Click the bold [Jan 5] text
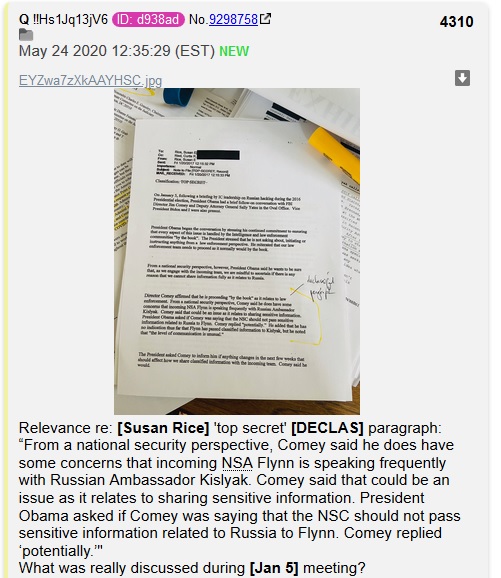 pyautogui.click(x=274, y=568)
